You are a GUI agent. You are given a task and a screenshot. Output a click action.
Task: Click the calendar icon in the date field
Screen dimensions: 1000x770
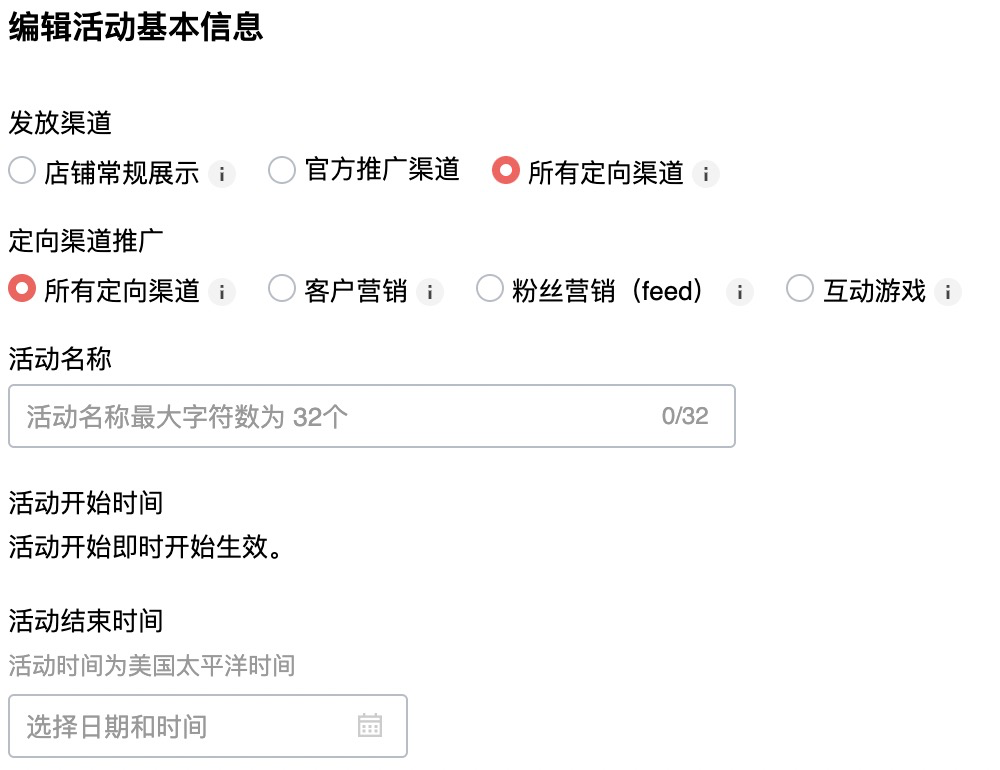(x=370, y=726)
